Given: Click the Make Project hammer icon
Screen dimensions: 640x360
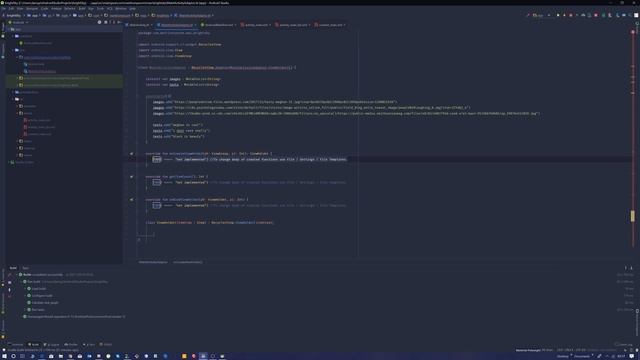Looking at the screenshot, I should [527, 16].
